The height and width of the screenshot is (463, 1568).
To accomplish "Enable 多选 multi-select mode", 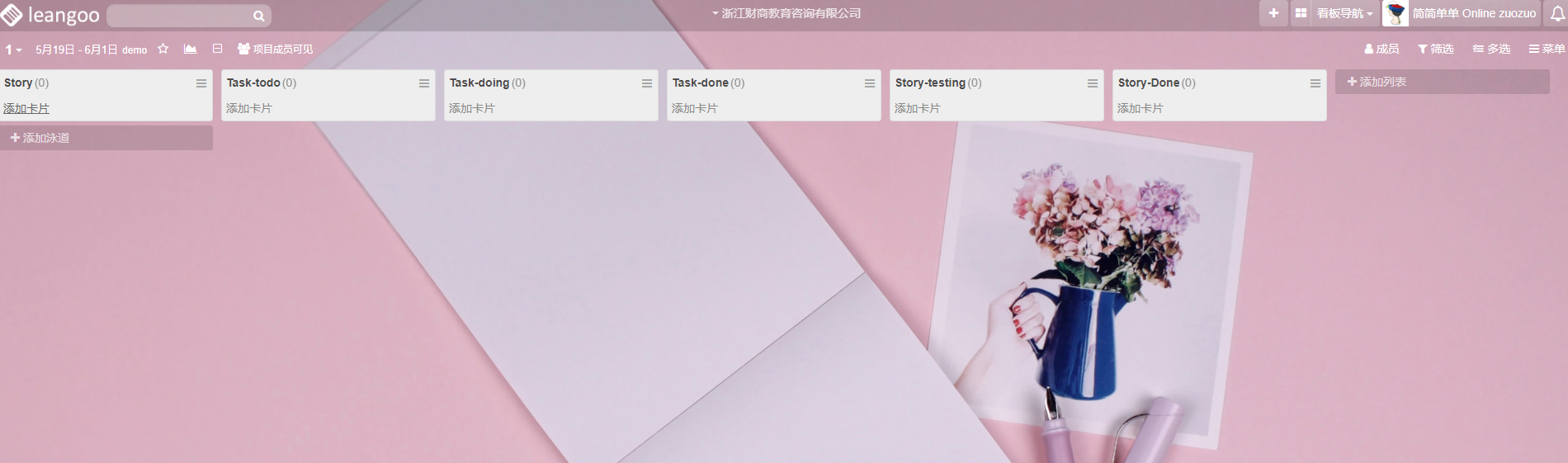I will click(1492, 49).
